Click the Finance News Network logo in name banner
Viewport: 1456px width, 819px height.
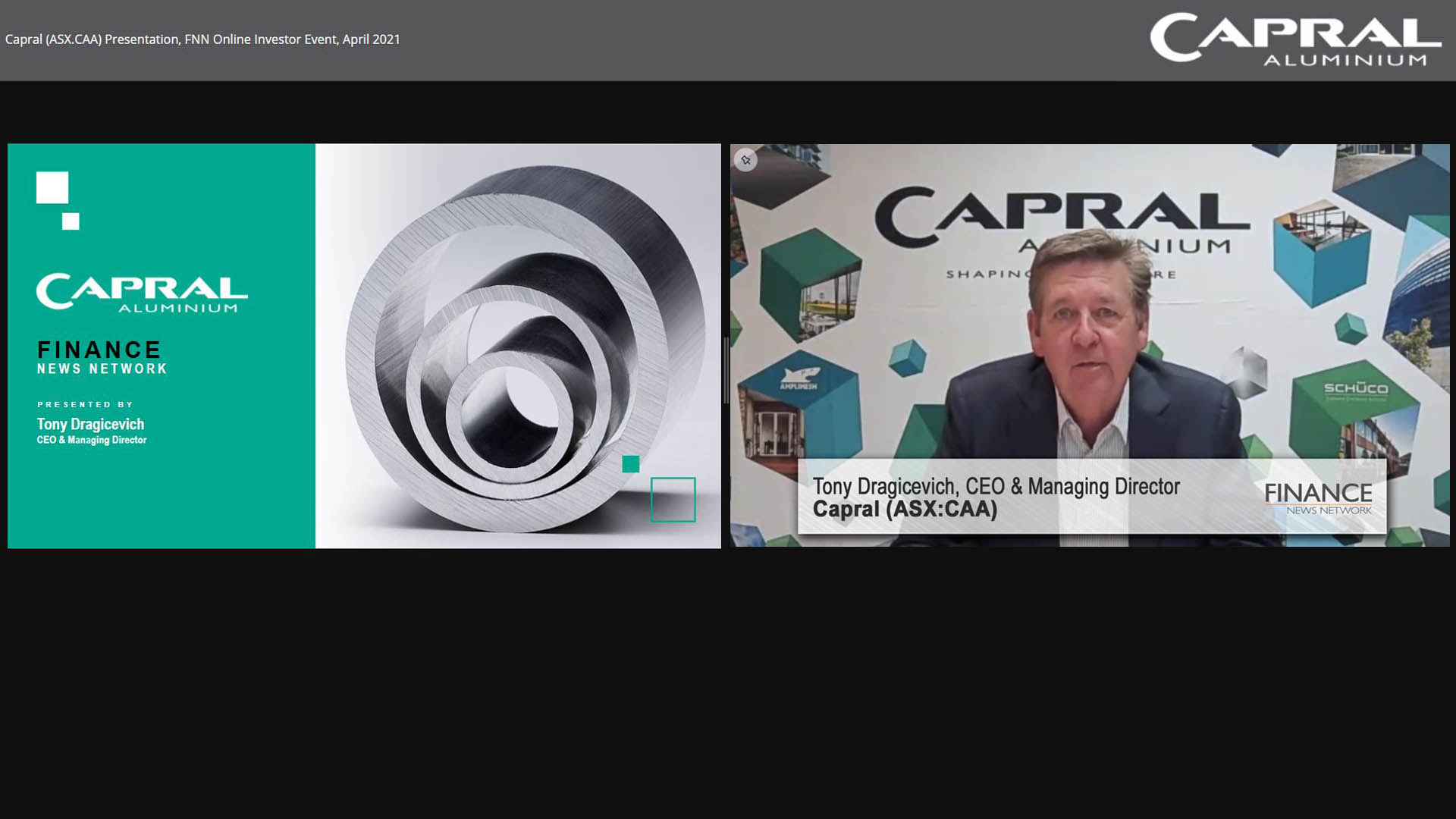pos(1318,498)
